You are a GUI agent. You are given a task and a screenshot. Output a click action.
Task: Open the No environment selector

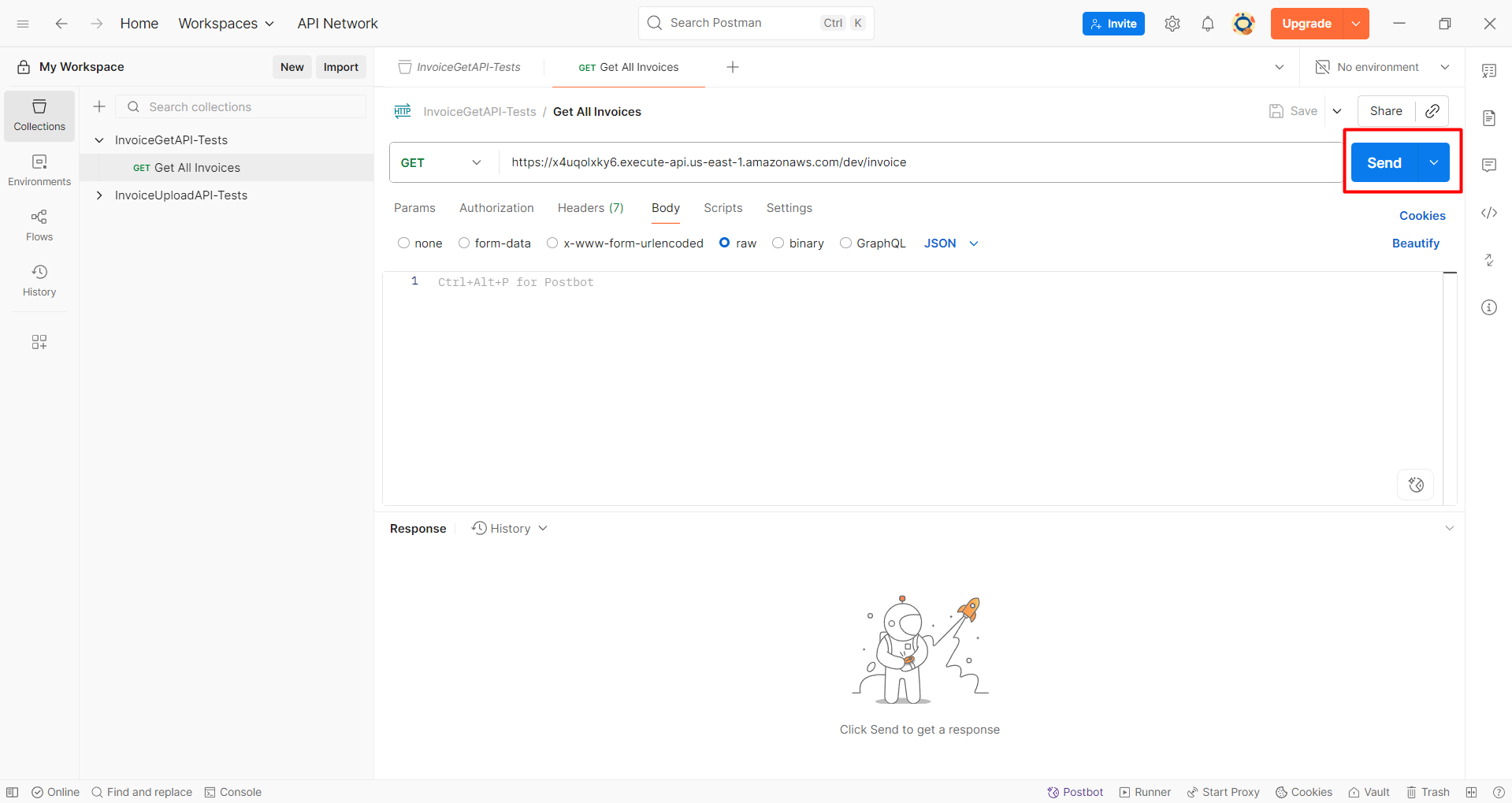pos(1379,67)
